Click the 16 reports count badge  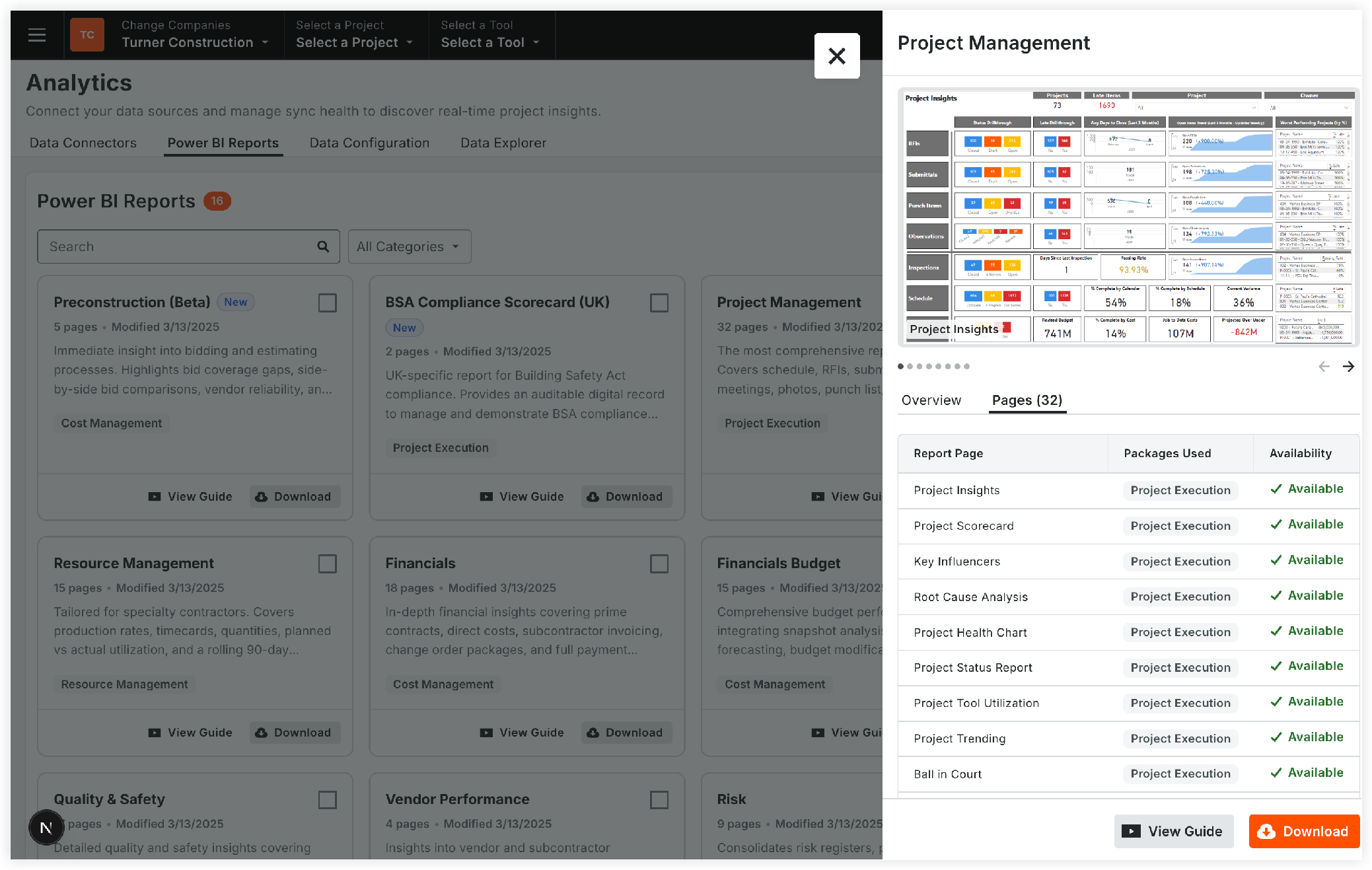point(217,201)
